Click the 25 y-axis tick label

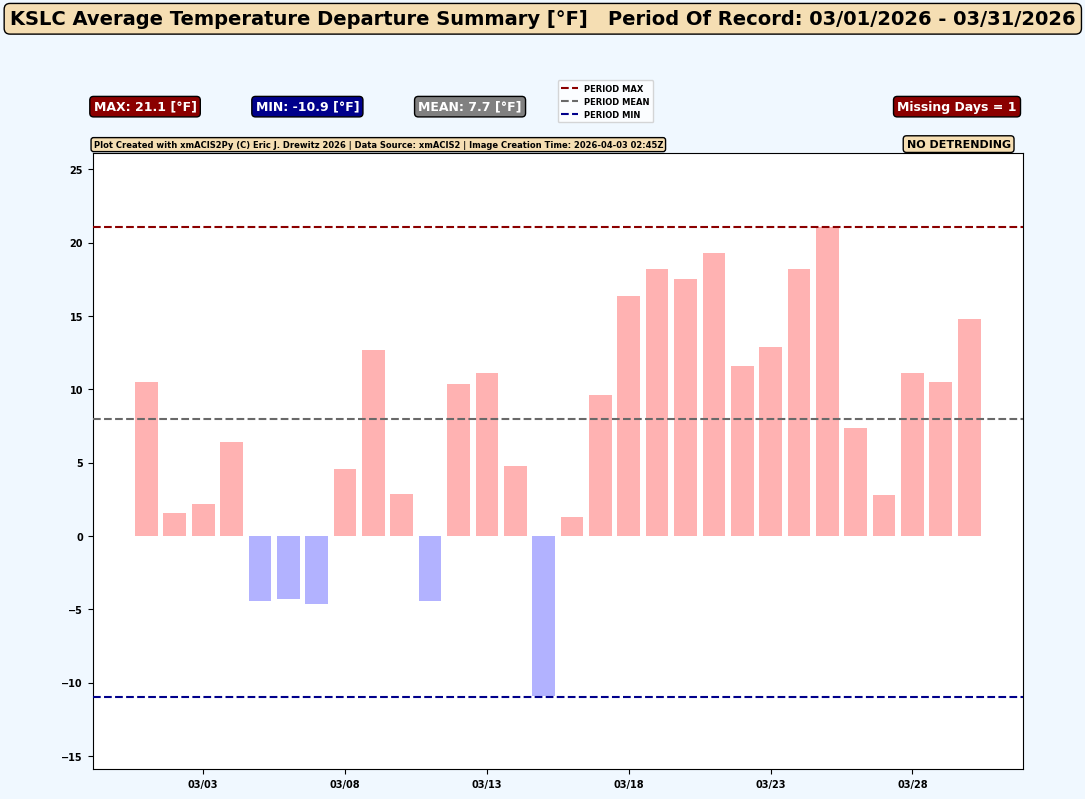click(76, 170)
